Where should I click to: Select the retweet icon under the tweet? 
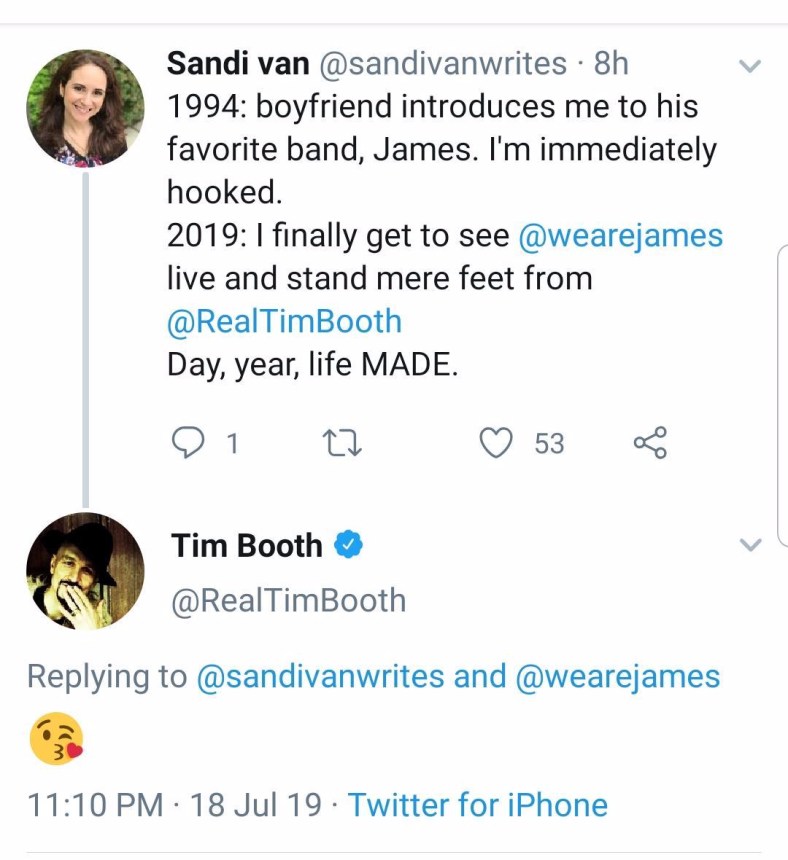point(343,442)
